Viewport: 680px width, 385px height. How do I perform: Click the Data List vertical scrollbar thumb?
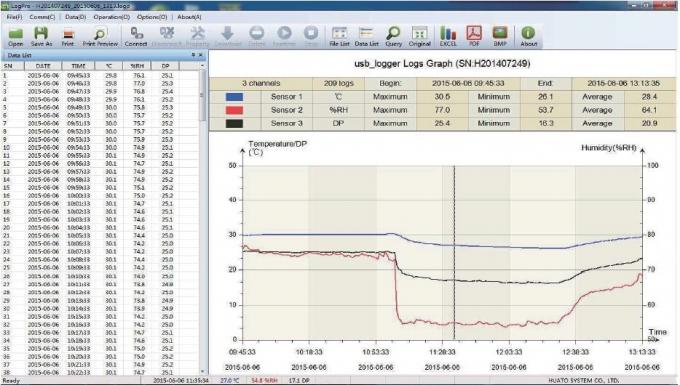coord(202,95)
